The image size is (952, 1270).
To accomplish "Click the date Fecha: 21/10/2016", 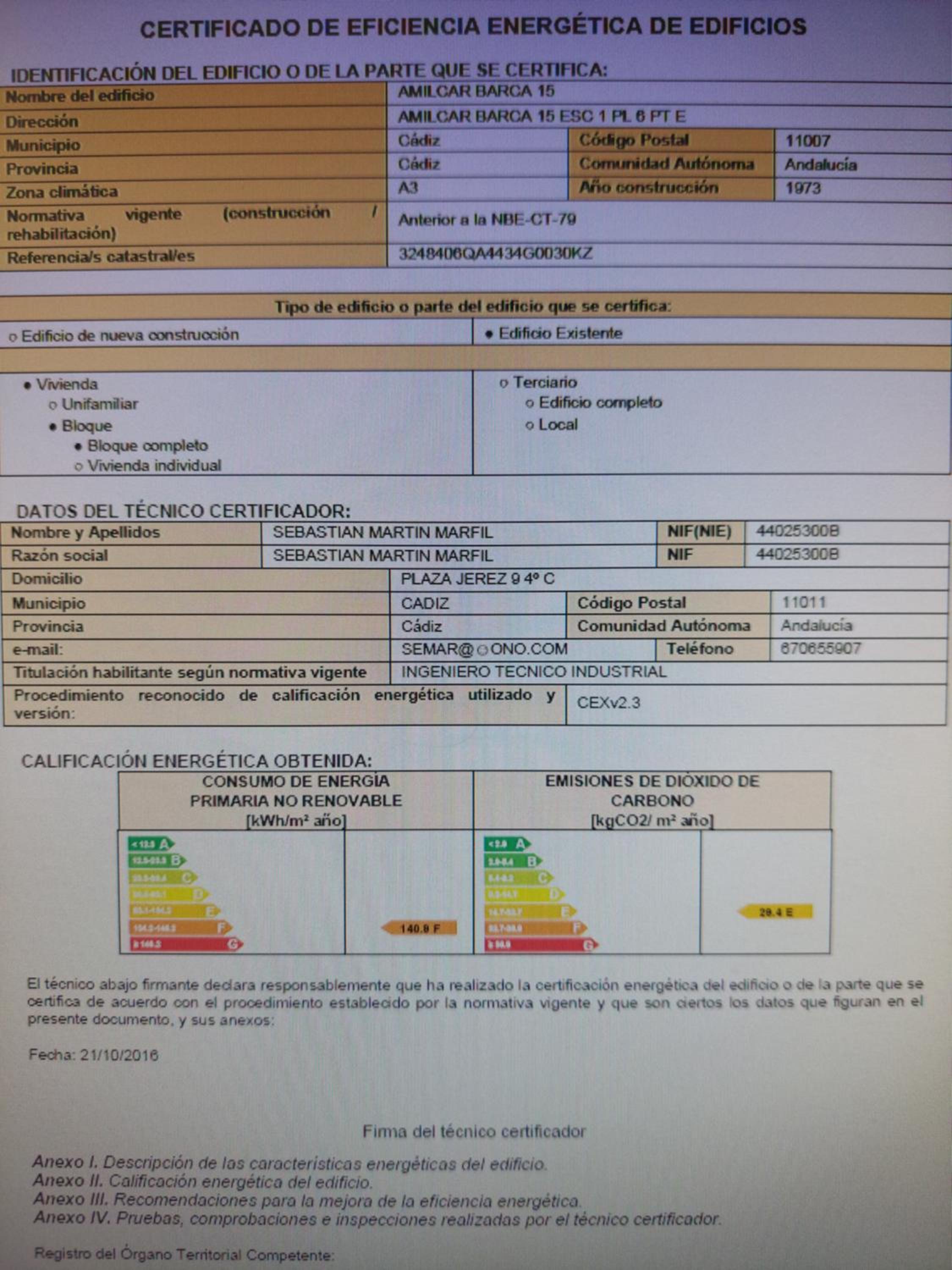I will point(94,1055).
